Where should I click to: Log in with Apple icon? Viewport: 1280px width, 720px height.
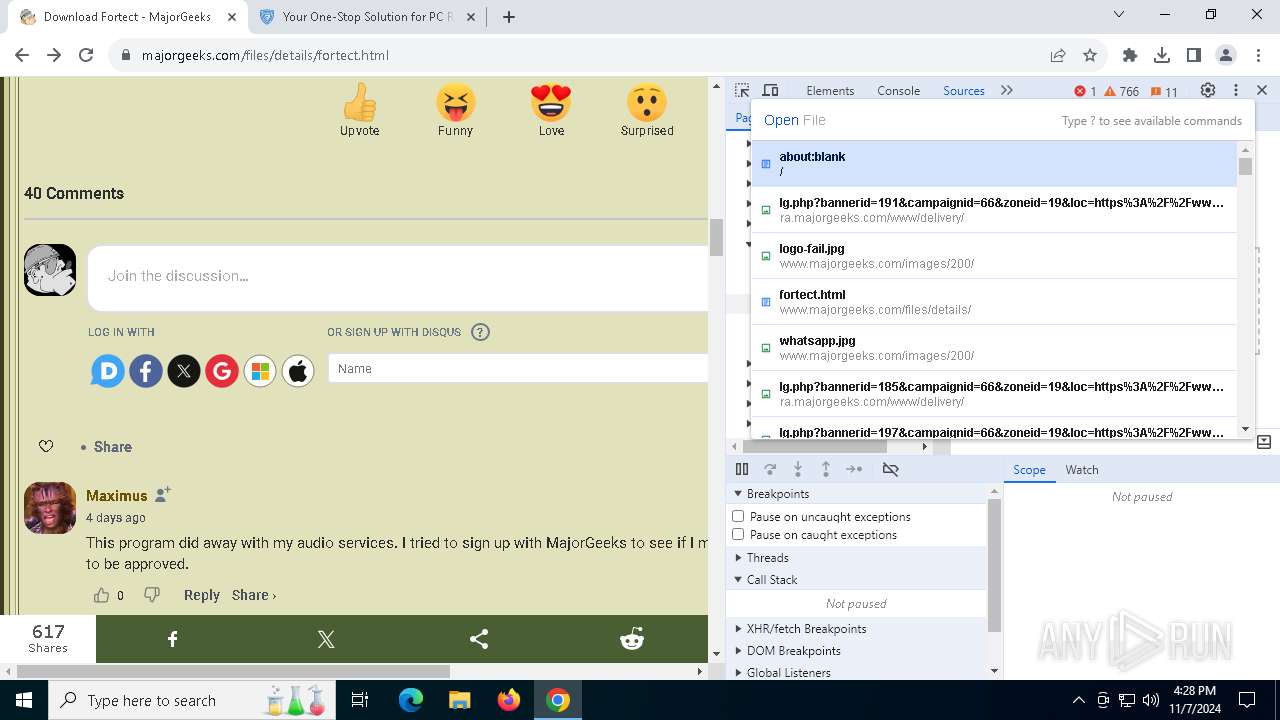coord(298,371)
